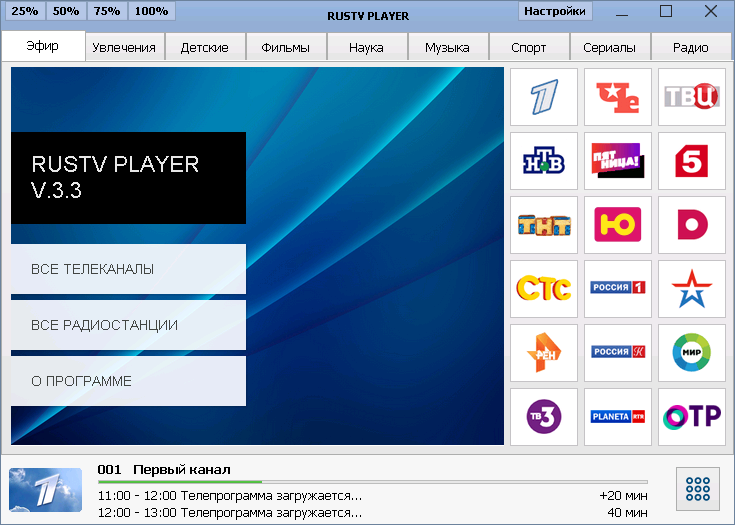Click the green programme progress bar
The width and height of the screenshot is (735, 525).
[x=373, y=482]
